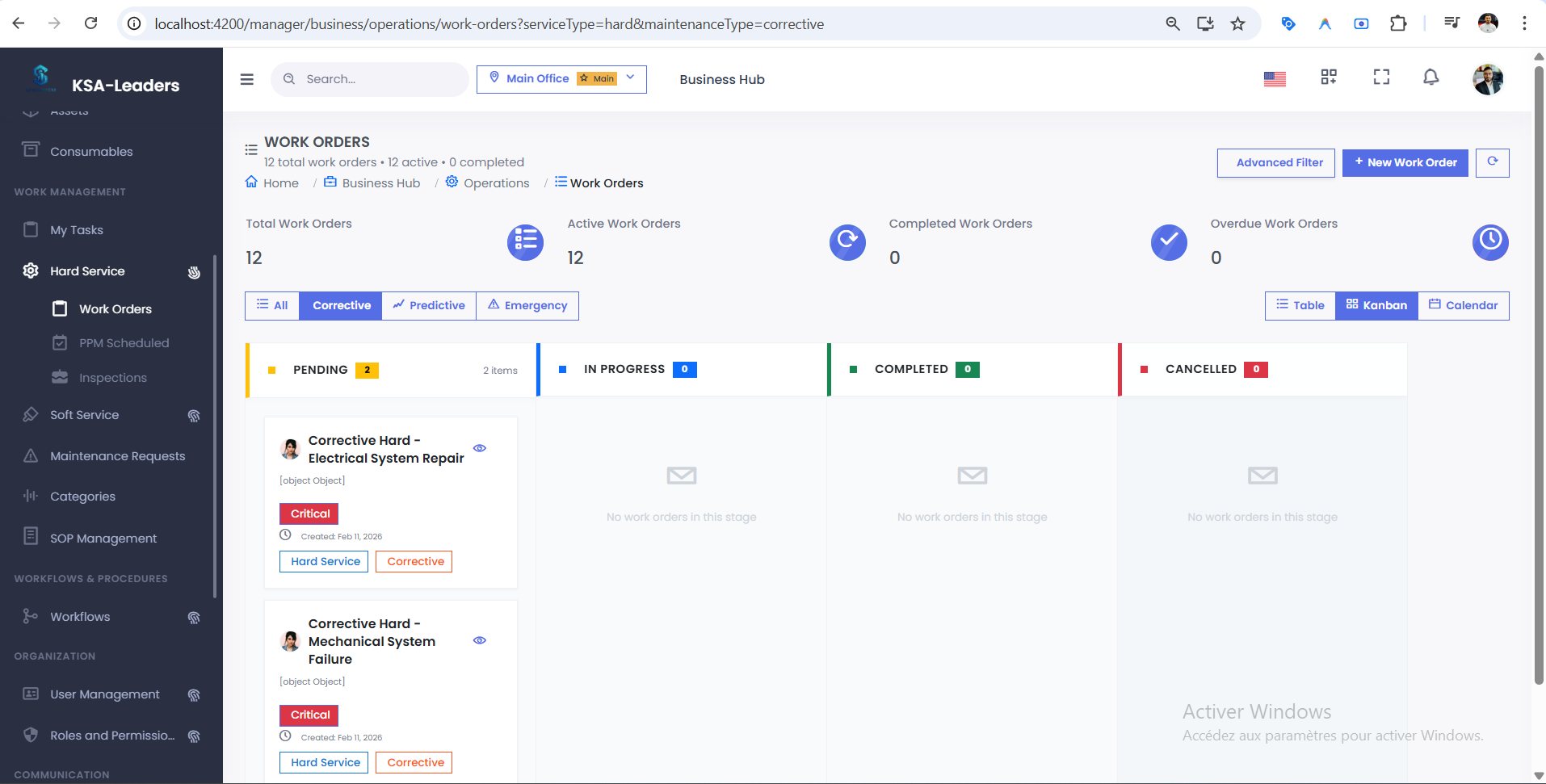Viewport: 1546px width, 784px height.
Task: Toggle the sidebar with the hamburger icon
Action: point(246,79)
